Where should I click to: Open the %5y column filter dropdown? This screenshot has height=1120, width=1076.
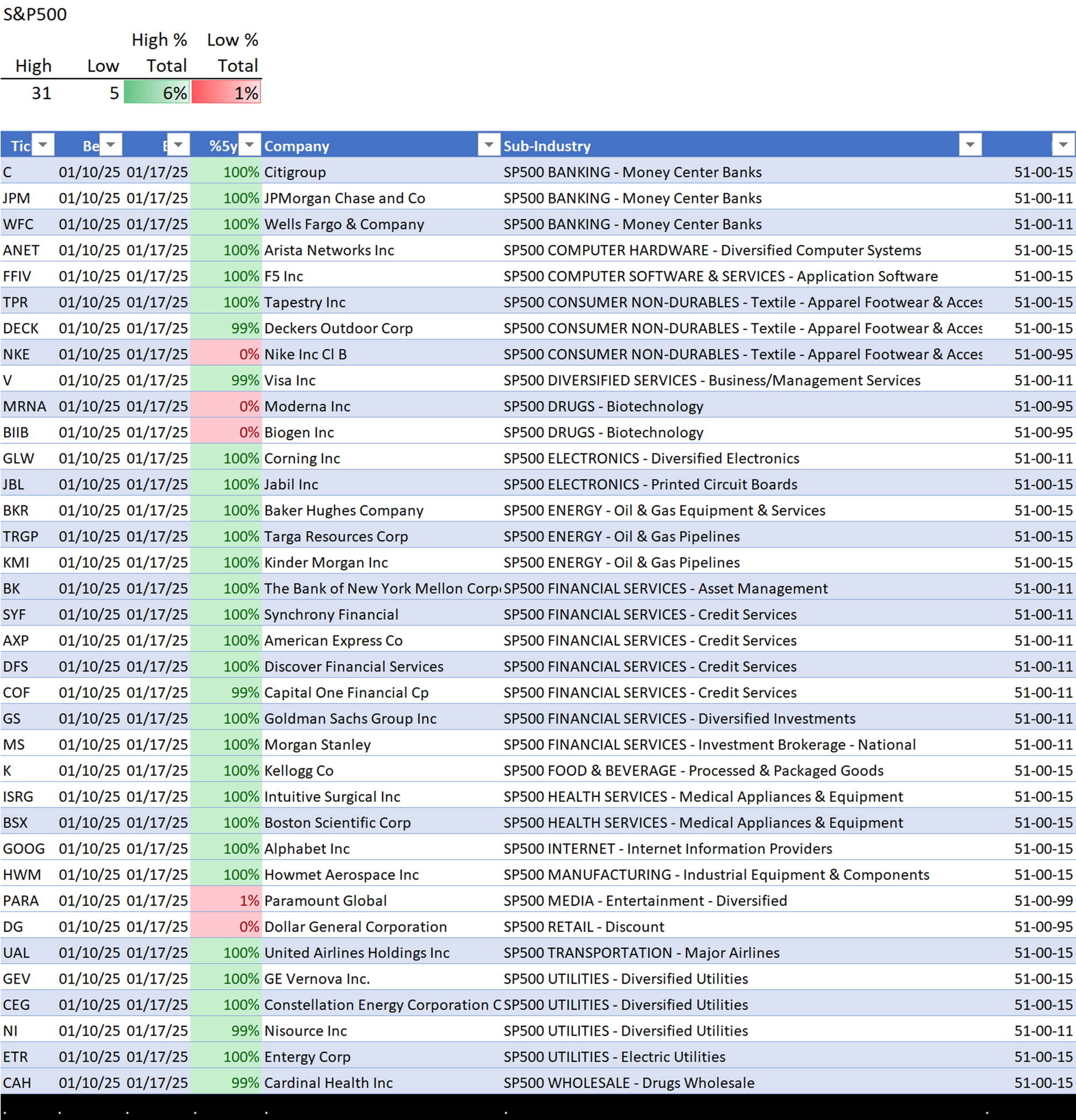point(250,145)
